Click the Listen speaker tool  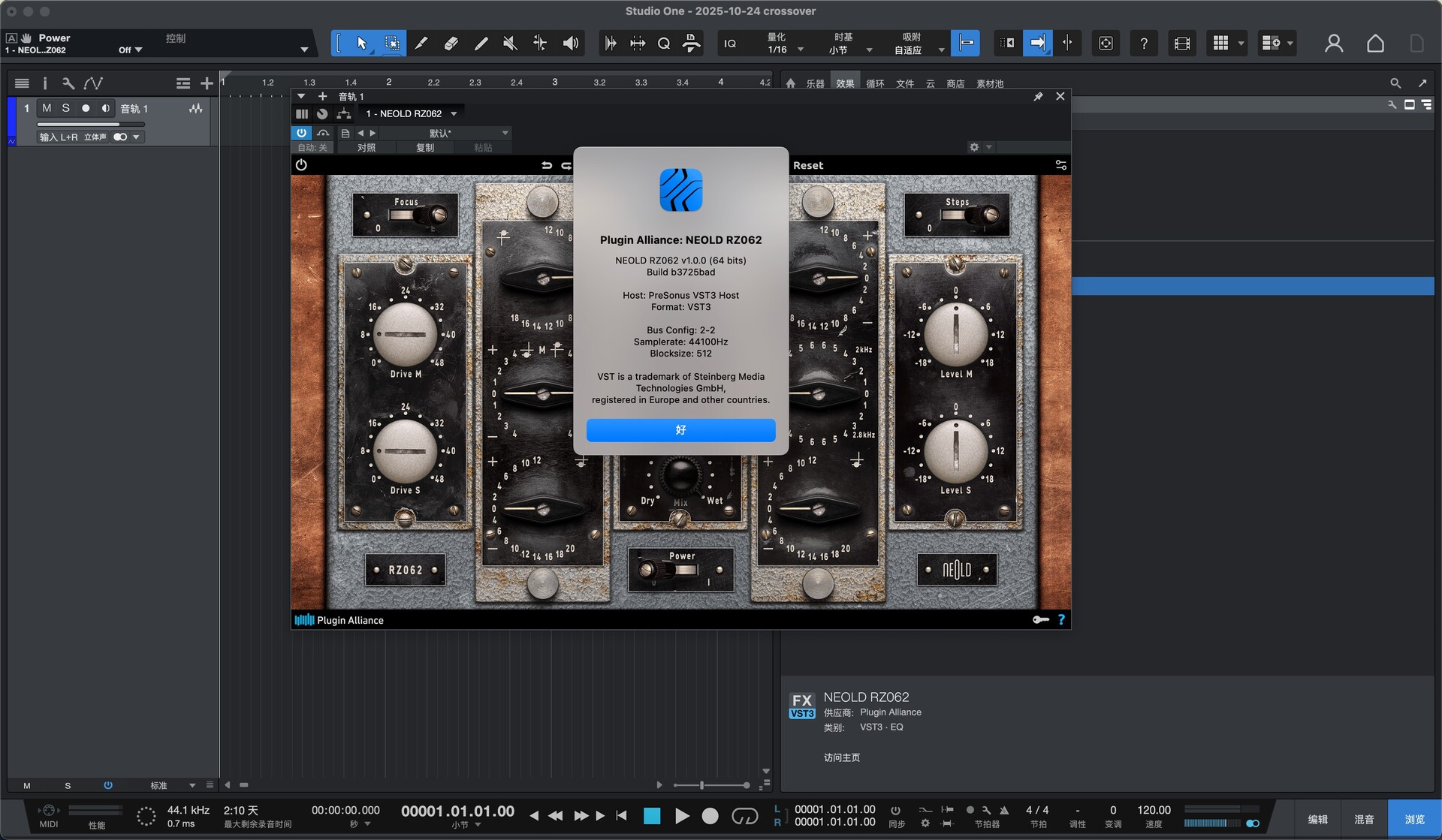[x=571, y=44]
